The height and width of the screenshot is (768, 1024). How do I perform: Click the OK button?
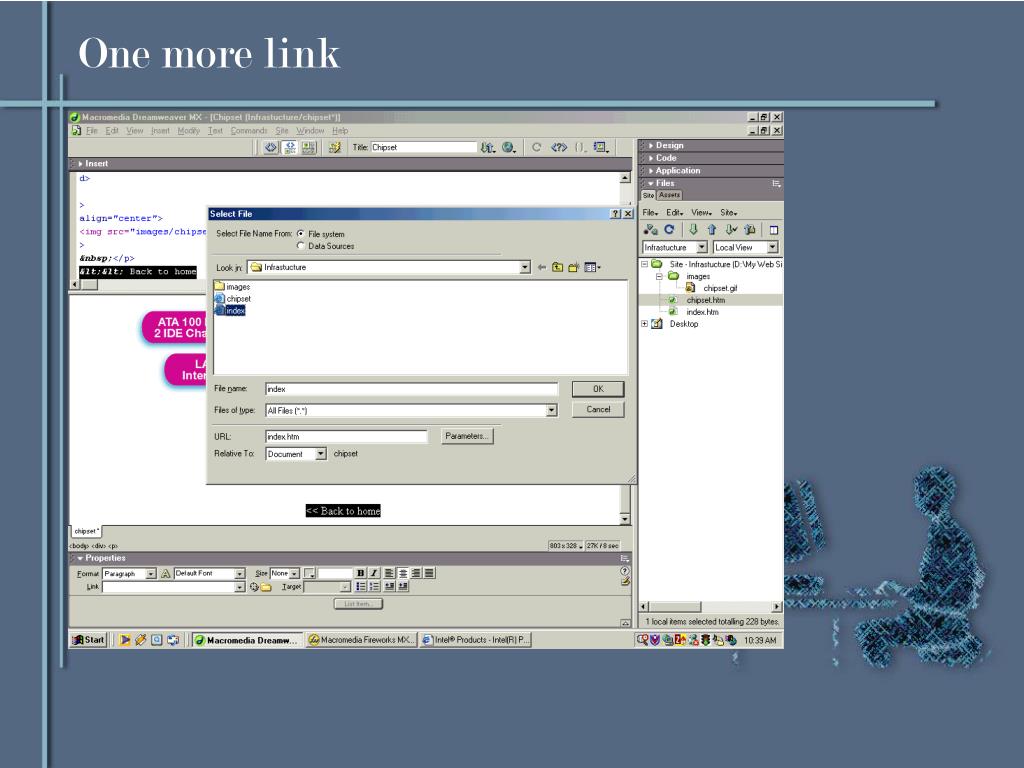[x=598, y=389]
